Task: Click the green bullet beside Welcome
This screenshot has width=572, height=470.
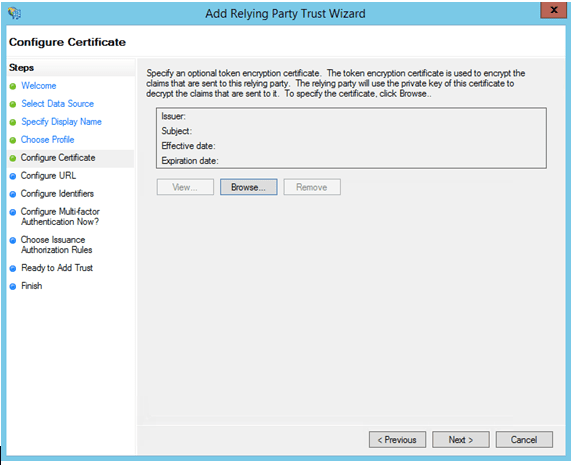Action: pos(13,86)
